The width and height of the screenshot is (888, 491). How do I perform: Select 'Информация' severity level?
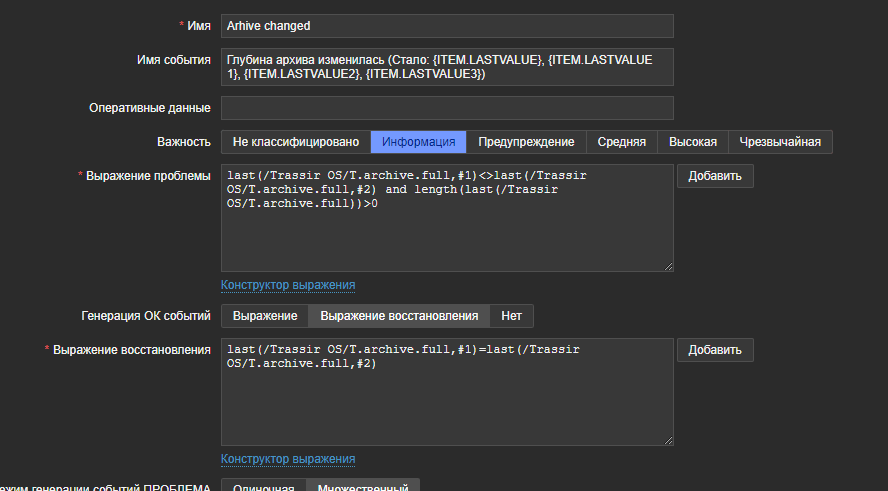[x=419, y=142]
